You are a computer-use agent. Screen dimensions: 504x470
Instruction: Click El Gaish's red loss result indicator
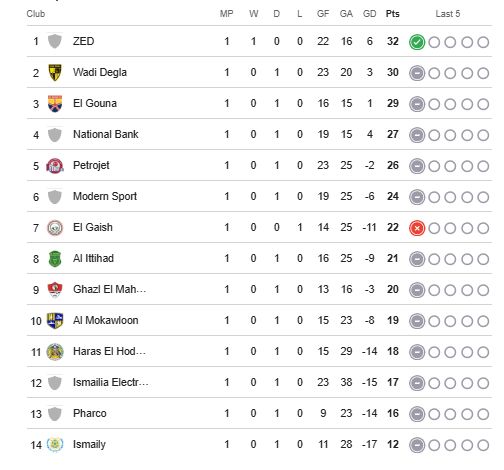point(417,228)
